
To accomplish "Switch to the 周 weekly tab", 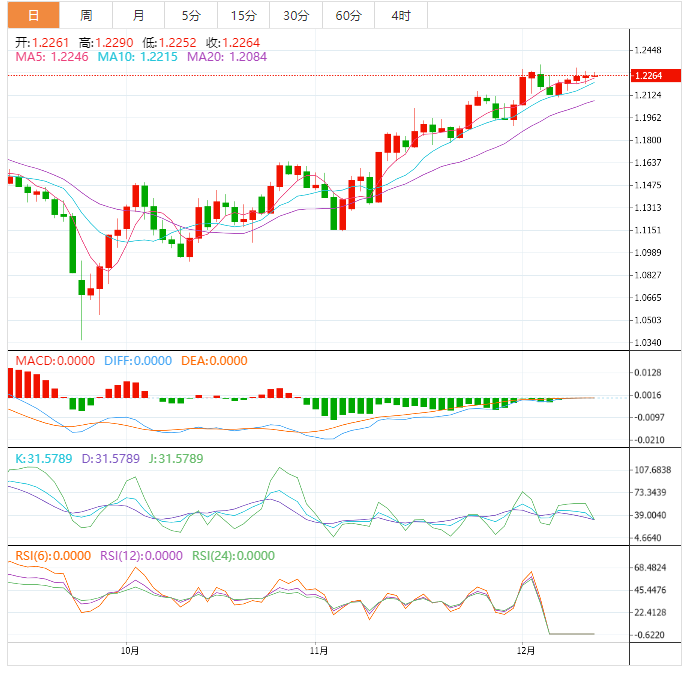I will point(86,15).
